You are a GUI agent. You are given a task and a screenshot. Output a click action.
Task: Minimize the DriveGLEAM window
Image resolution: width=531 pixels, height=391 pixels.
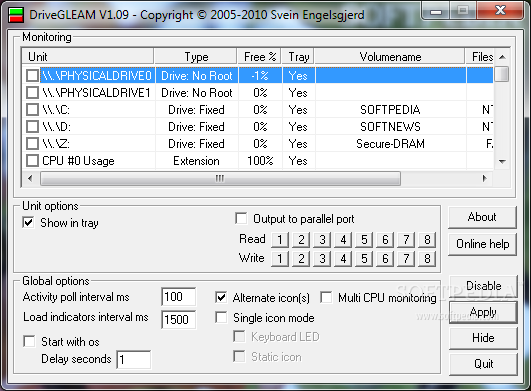tap(436, 11)
